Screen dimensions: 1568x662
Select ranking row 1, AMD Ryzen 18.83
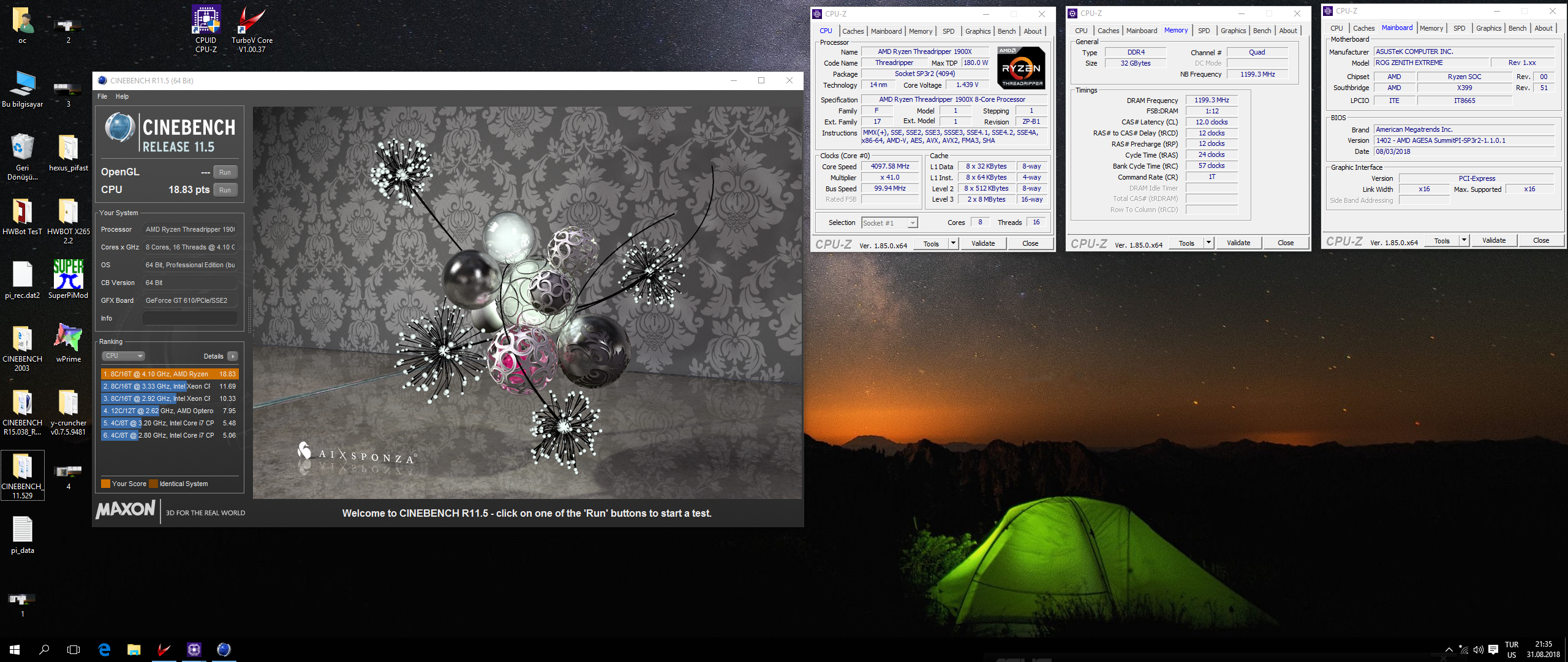[x=170, y=374]
